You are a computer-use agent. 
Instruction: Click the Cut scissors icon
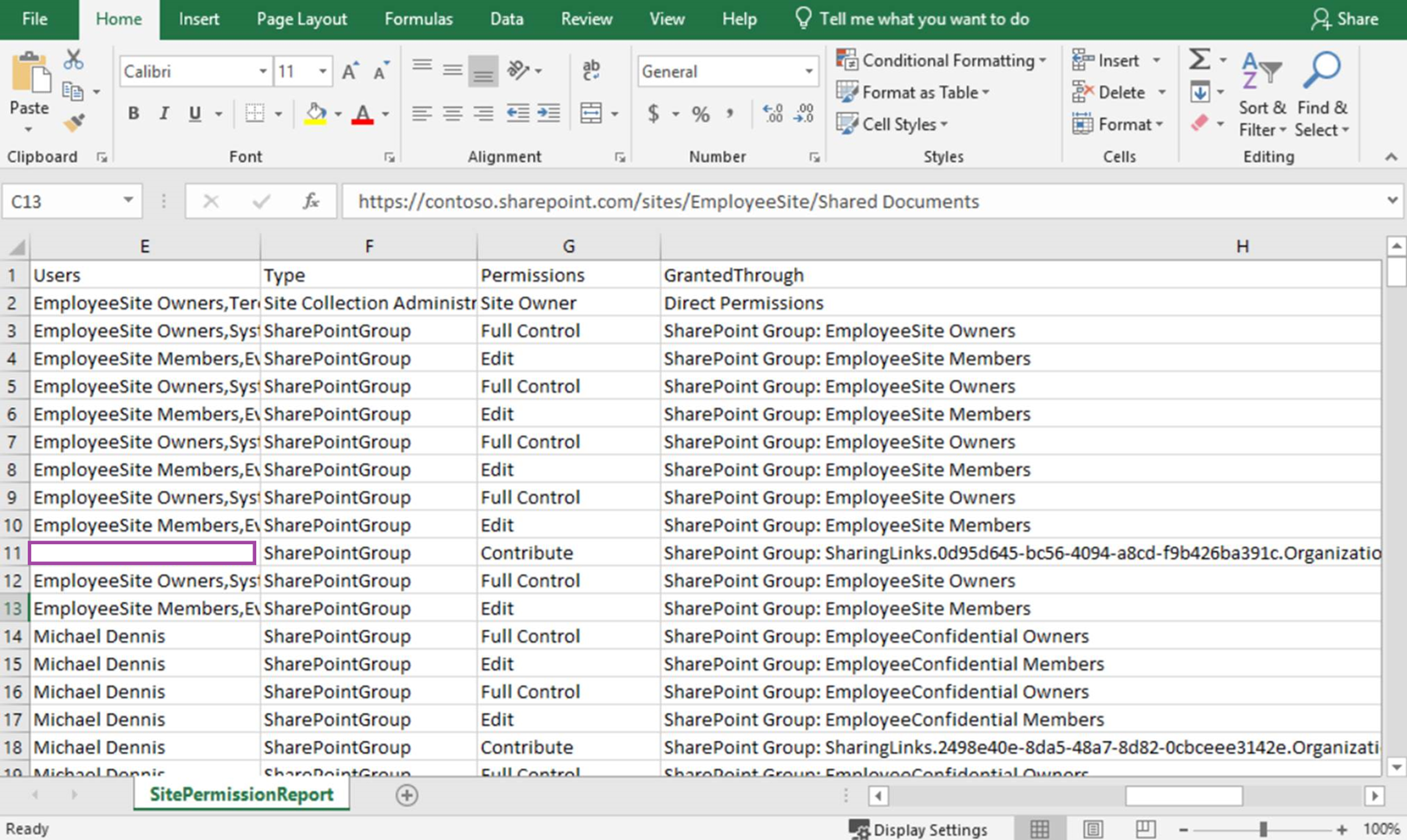pyautogui.click(x=74, y=59)
